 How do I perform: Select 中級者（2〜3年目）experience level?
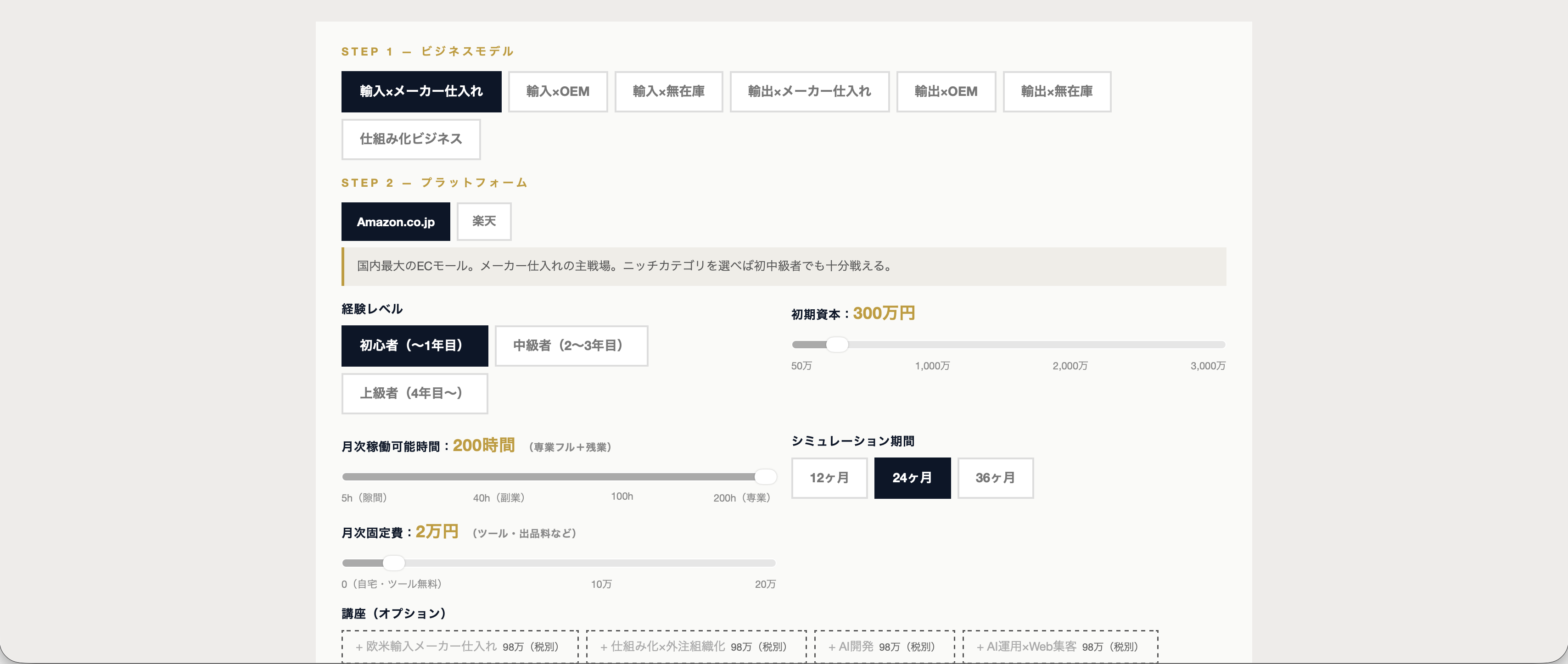pos(571,346)
